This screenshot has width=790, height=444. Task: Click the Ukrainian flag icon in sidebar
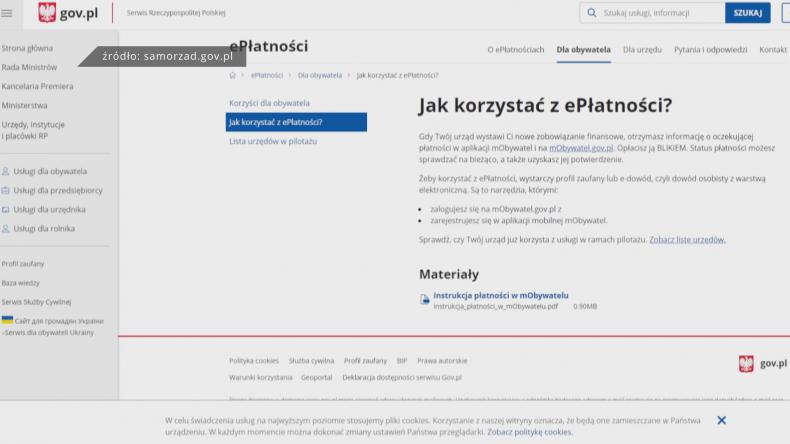pyautogui.click(x=7, y=320)
